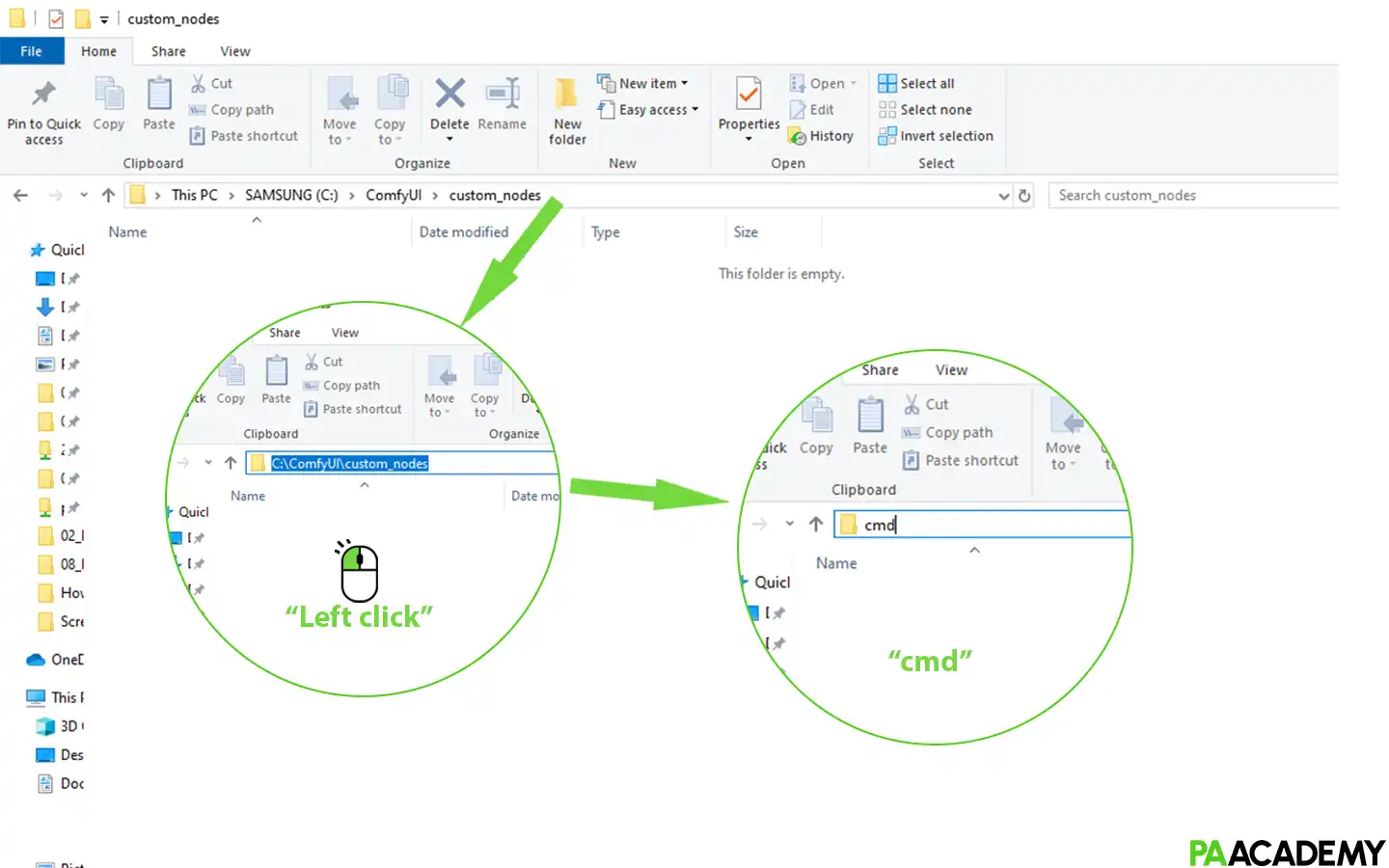This screenshot has height=868, width=1389.
Task: Click inside the Search custom_nodes box
Action: click(1157, 195)
